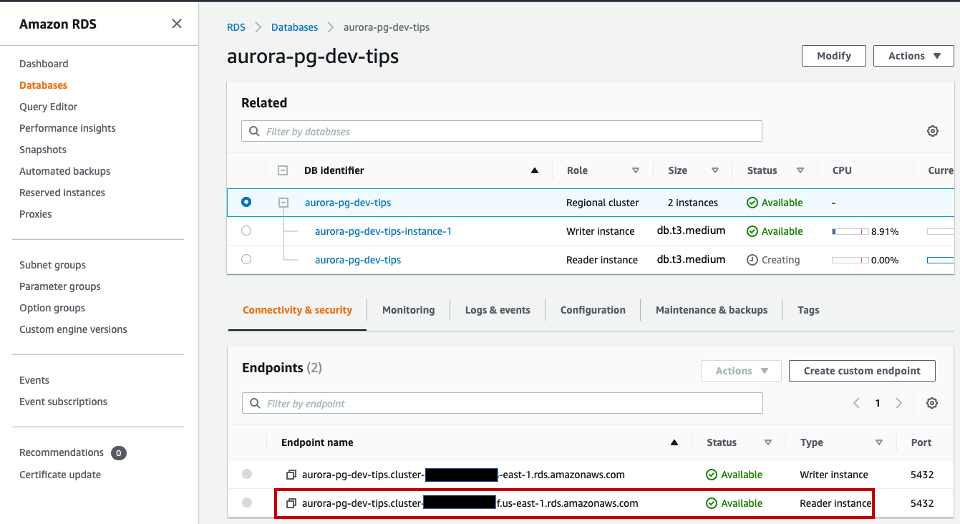The image size is (960, 524).
Task: Open Snapshots in sidebar
Action: (x=42, y=149)
